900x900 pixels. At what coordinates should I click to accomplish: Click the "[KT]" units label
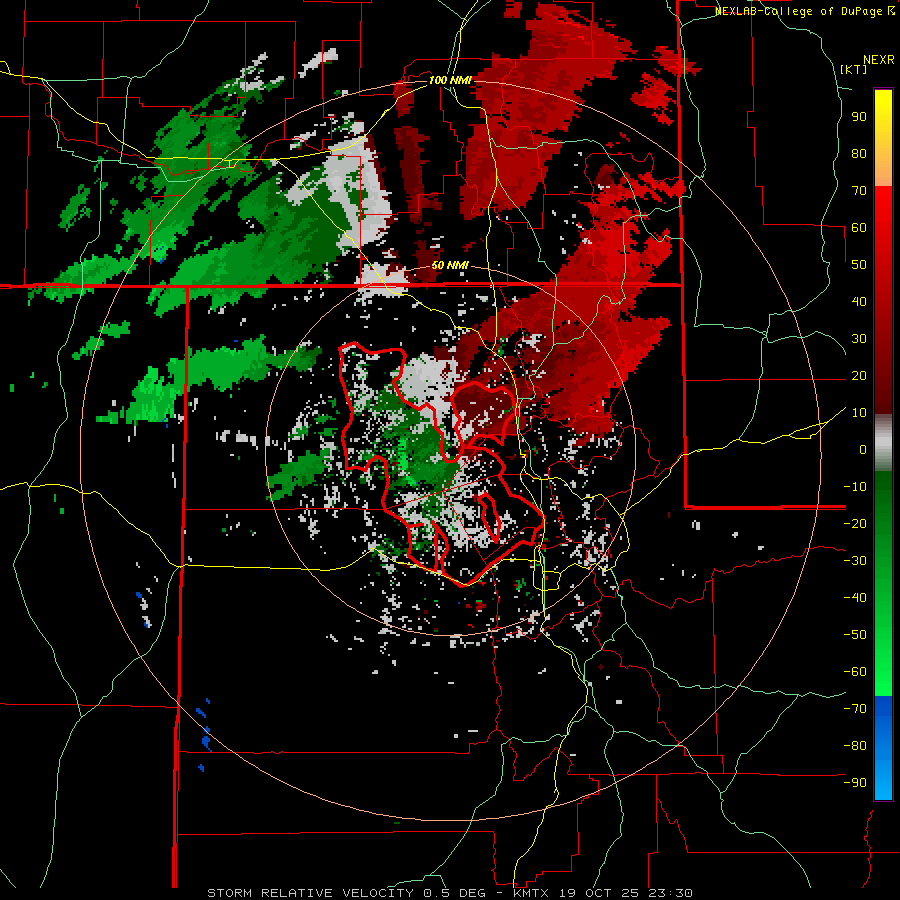pos(854,69)
